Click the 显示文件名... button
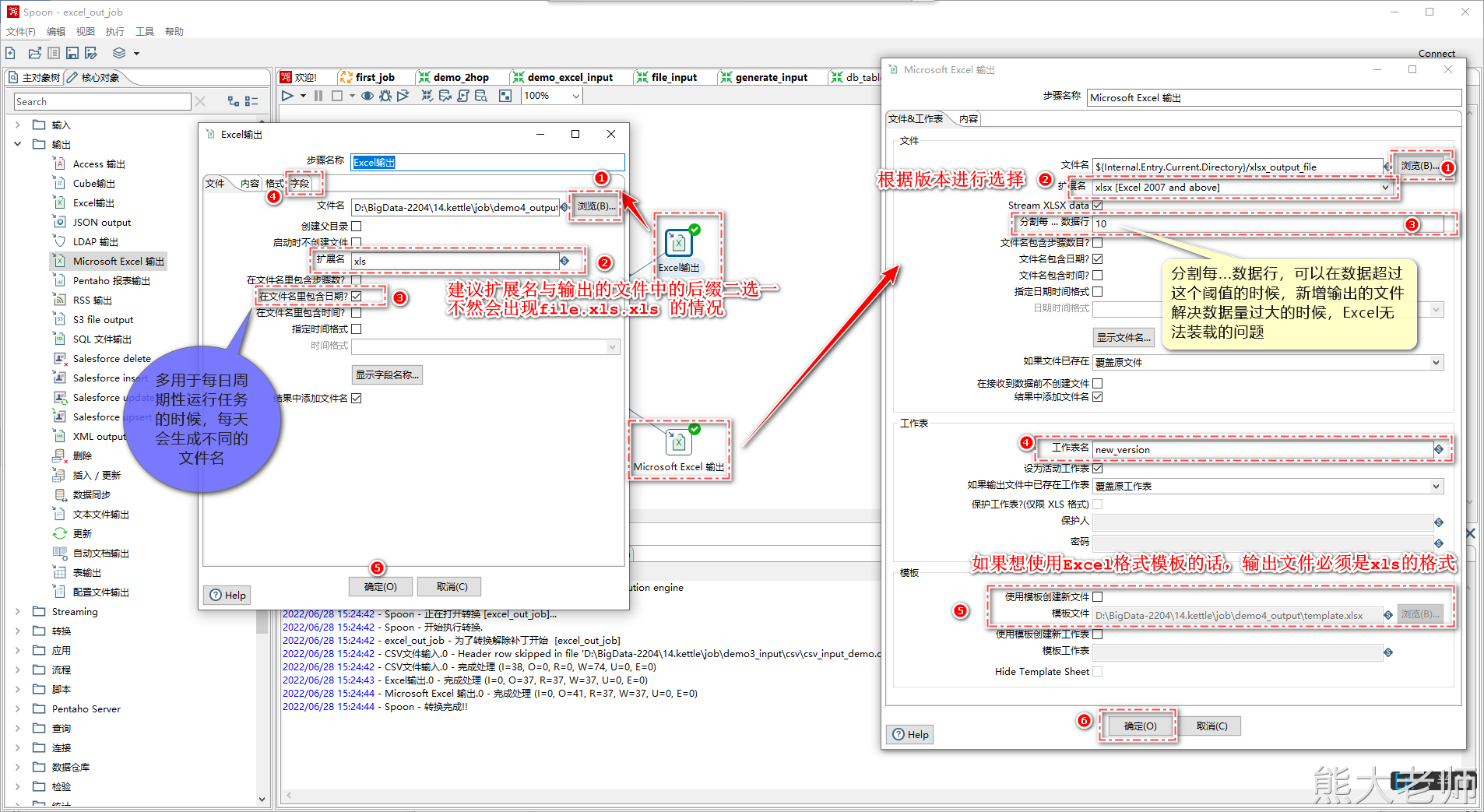This screenshot has height=812, width=1484. [x=1124, y=337]
